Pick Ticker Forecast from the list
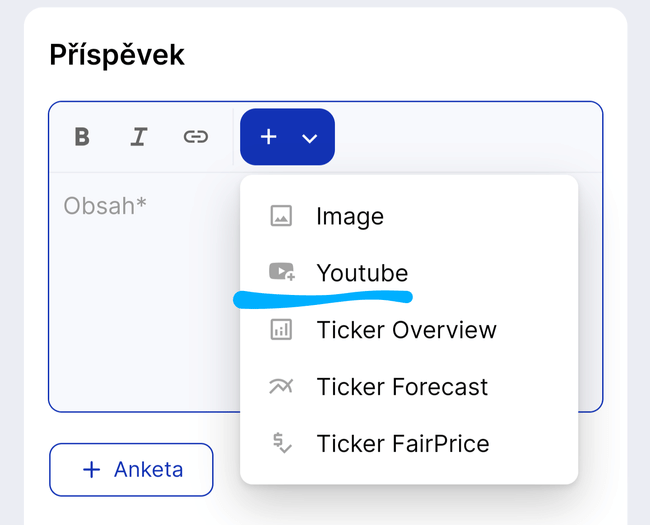The height and width of the screenshot is (525, 650). [x=402, y=387]
